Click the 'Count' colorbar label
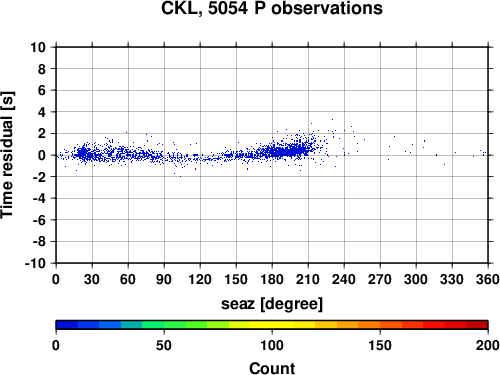The width and height of the screenshot is (500, 375). (272, 368)
